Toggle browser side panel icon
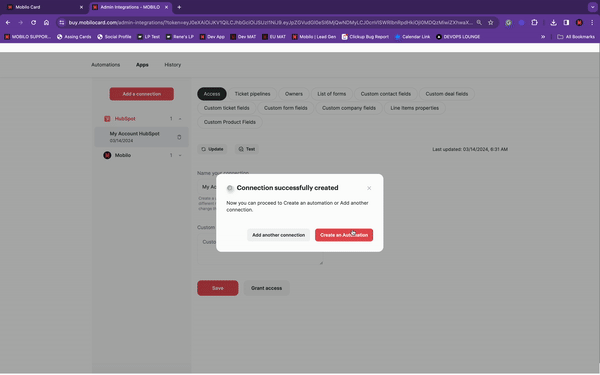 click(x=566, y=23)
